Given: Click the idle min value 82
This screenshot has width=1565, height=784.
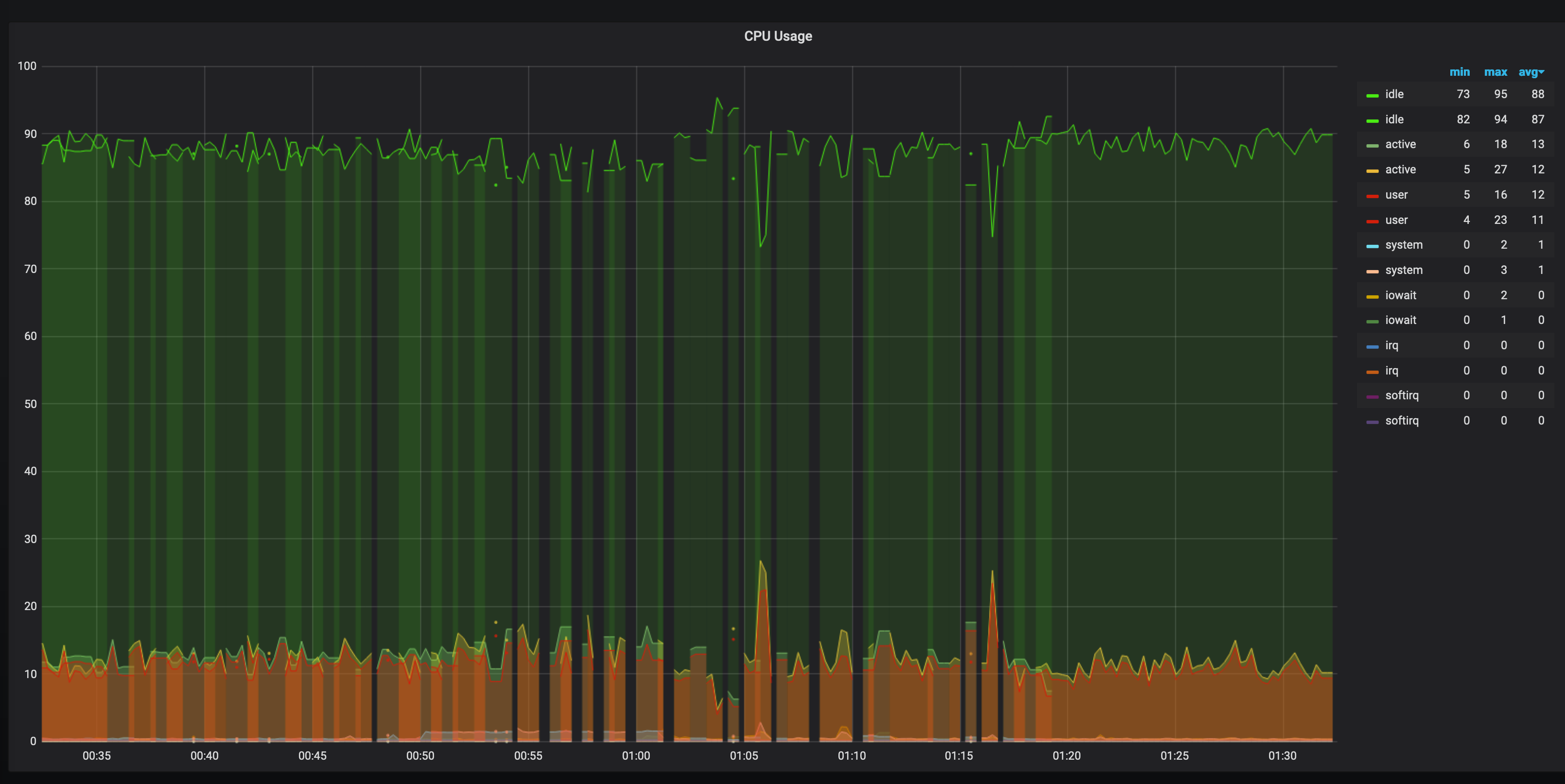Looking at the screenshot, I should pos(1463,119).
